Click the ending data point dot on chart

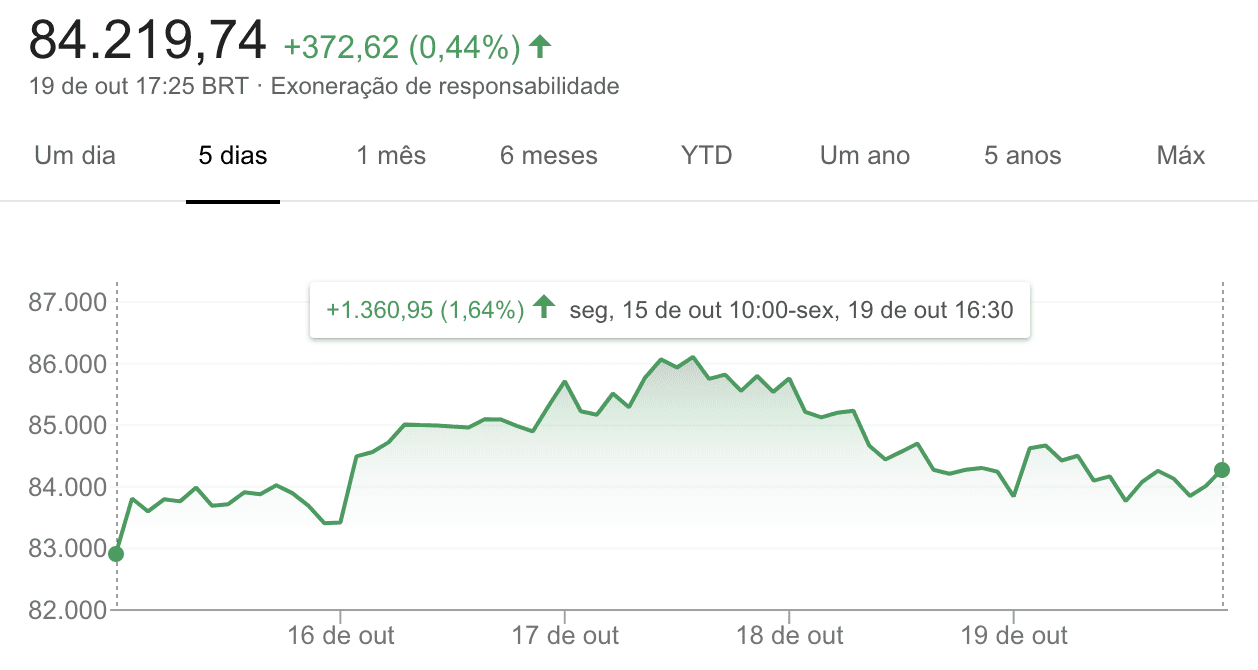[x=1222, y=470]
